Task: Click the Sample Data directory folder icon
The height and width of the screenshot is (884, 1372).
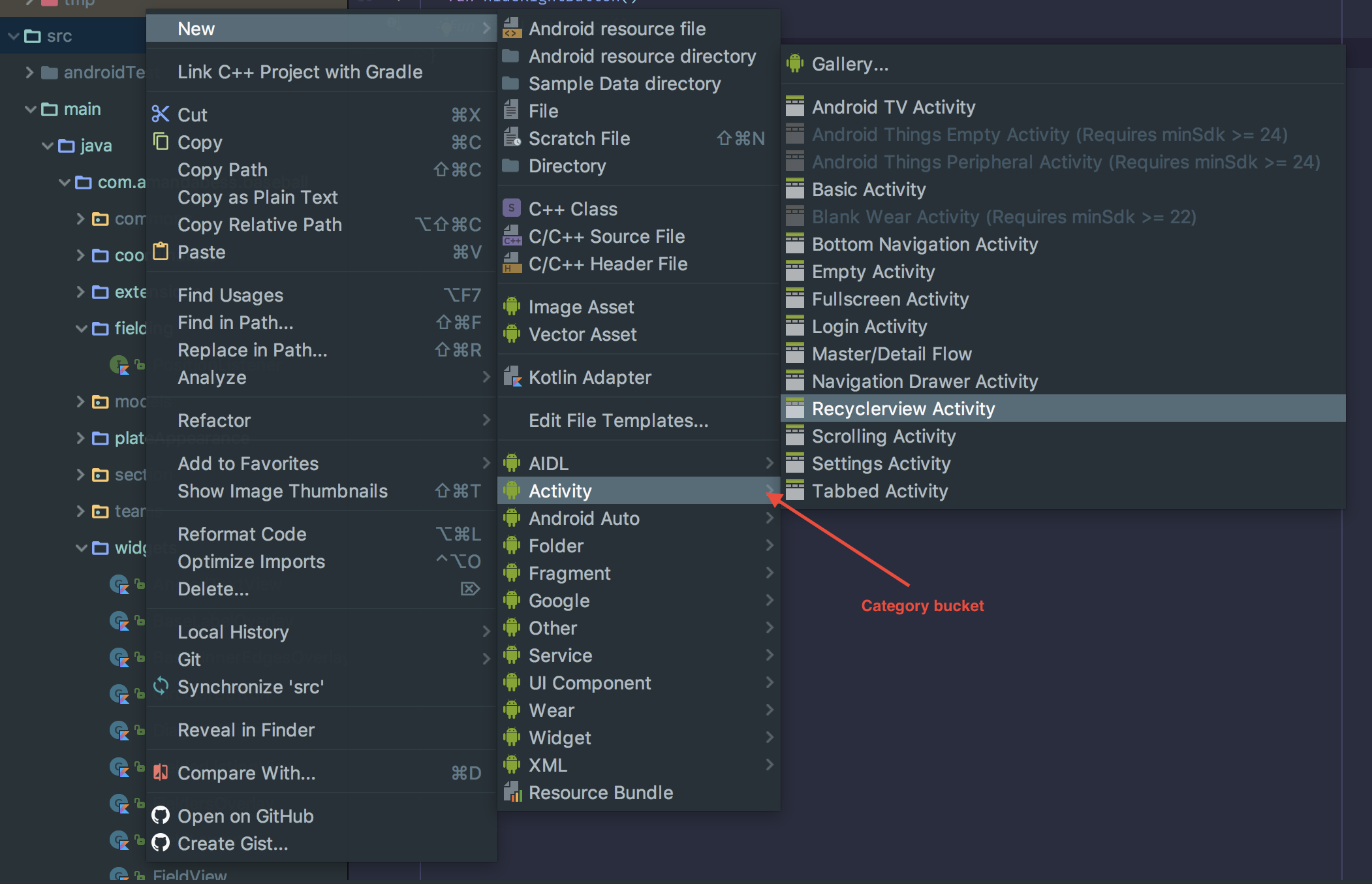Action: pyautogui.click(x=511, y=83)
